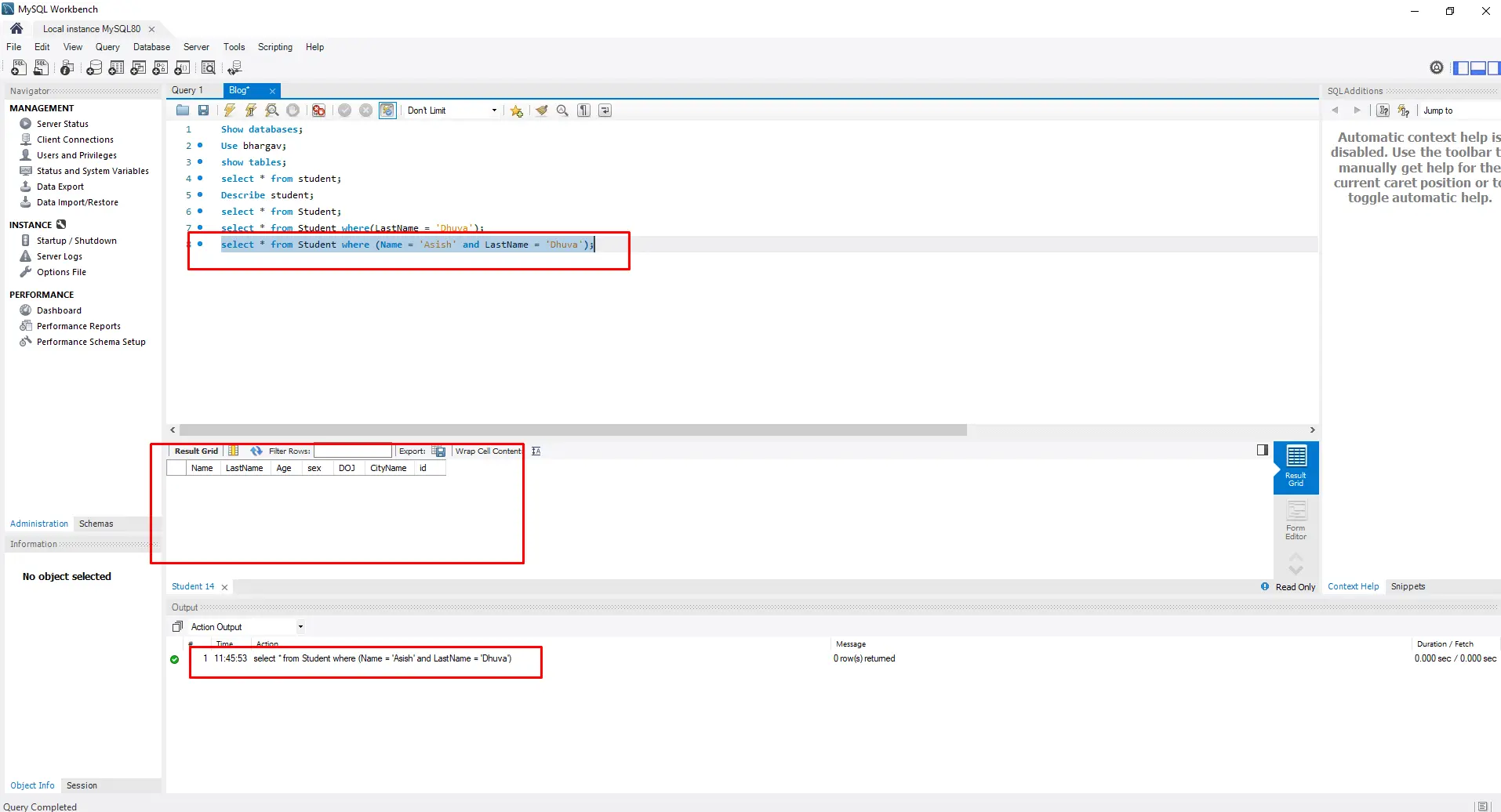Click the reconnect to DBMS icon
This screenshot has height=812, width=1501.
tap(234, 68)
